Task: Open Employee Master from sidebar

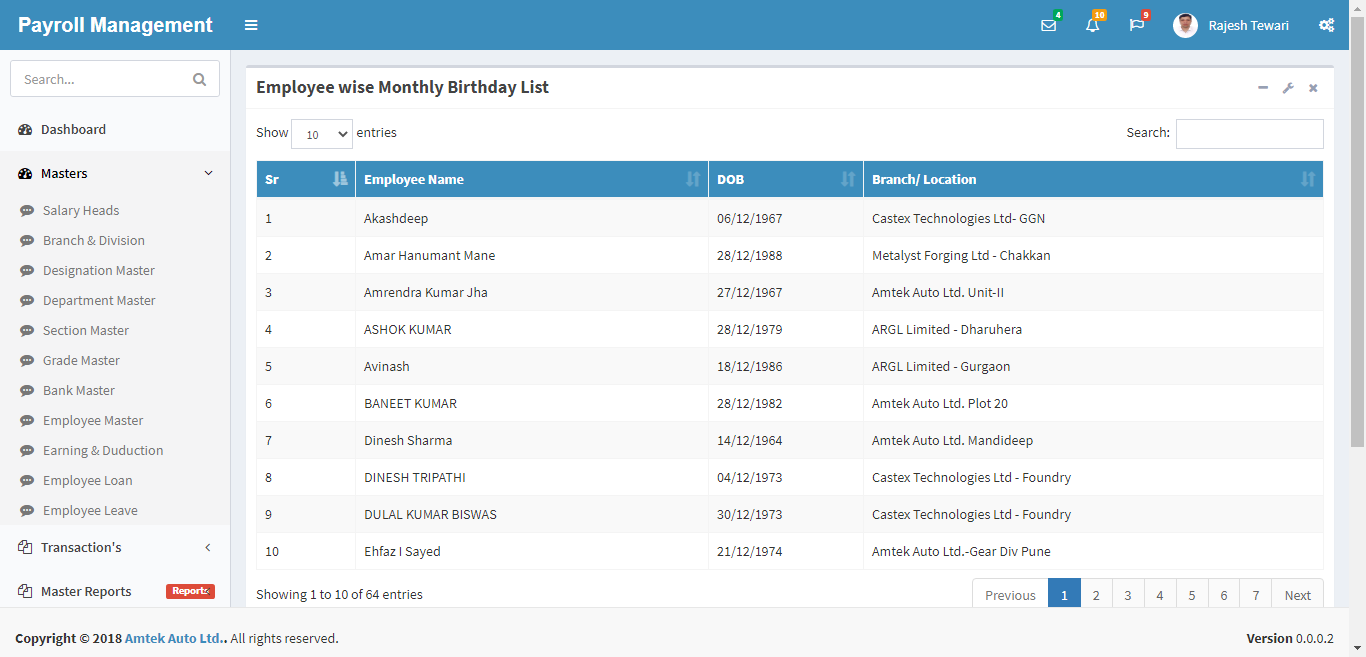Action: coord(93,421)
